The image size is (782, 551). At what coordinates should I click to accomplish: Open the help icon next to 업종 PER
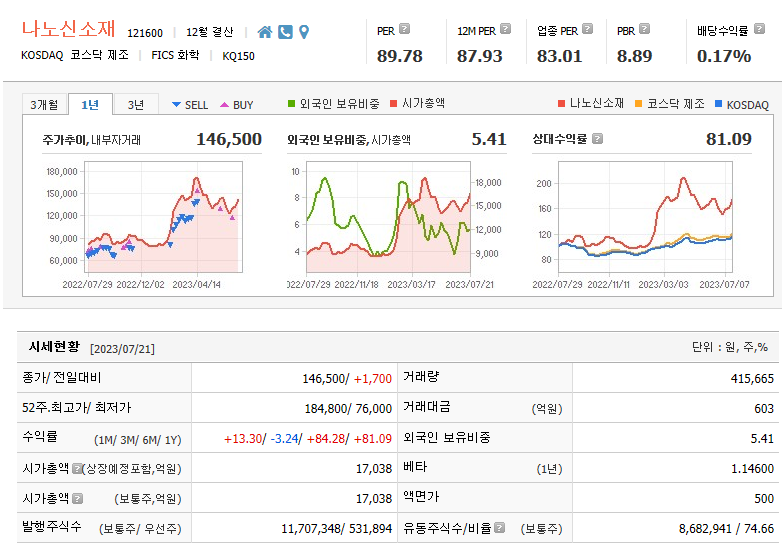[587, 29]
